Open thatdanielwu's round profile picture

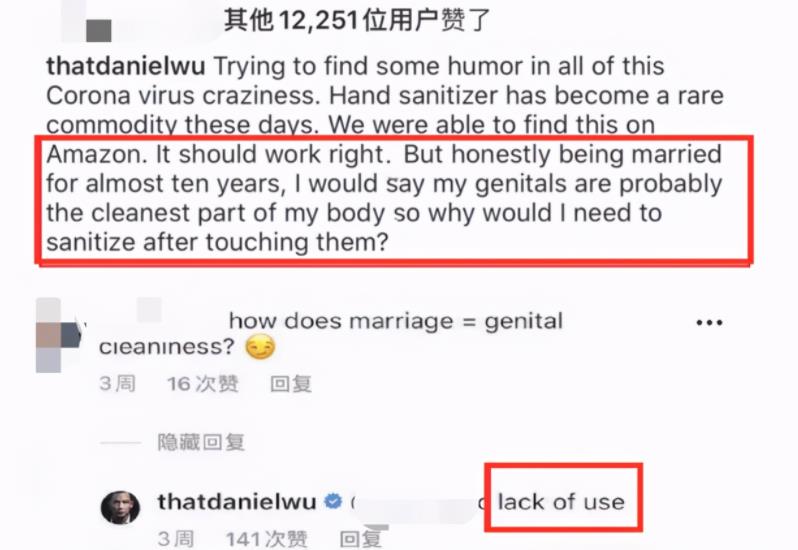tap(120, 507)
